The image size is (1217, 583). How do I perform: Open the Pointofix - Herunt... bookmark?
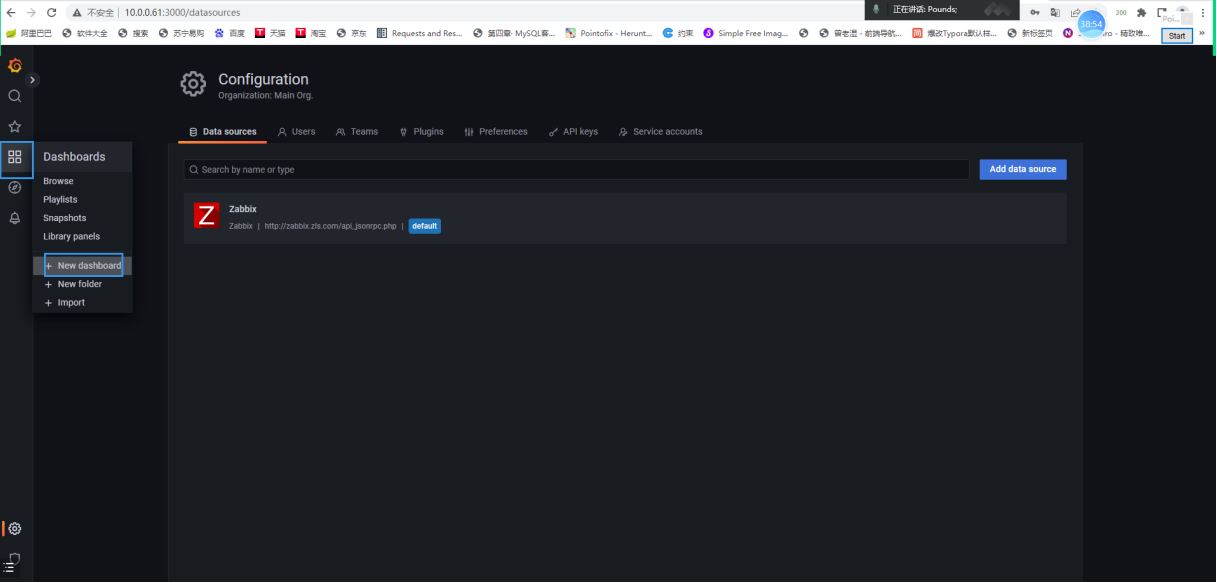(609, 33)
